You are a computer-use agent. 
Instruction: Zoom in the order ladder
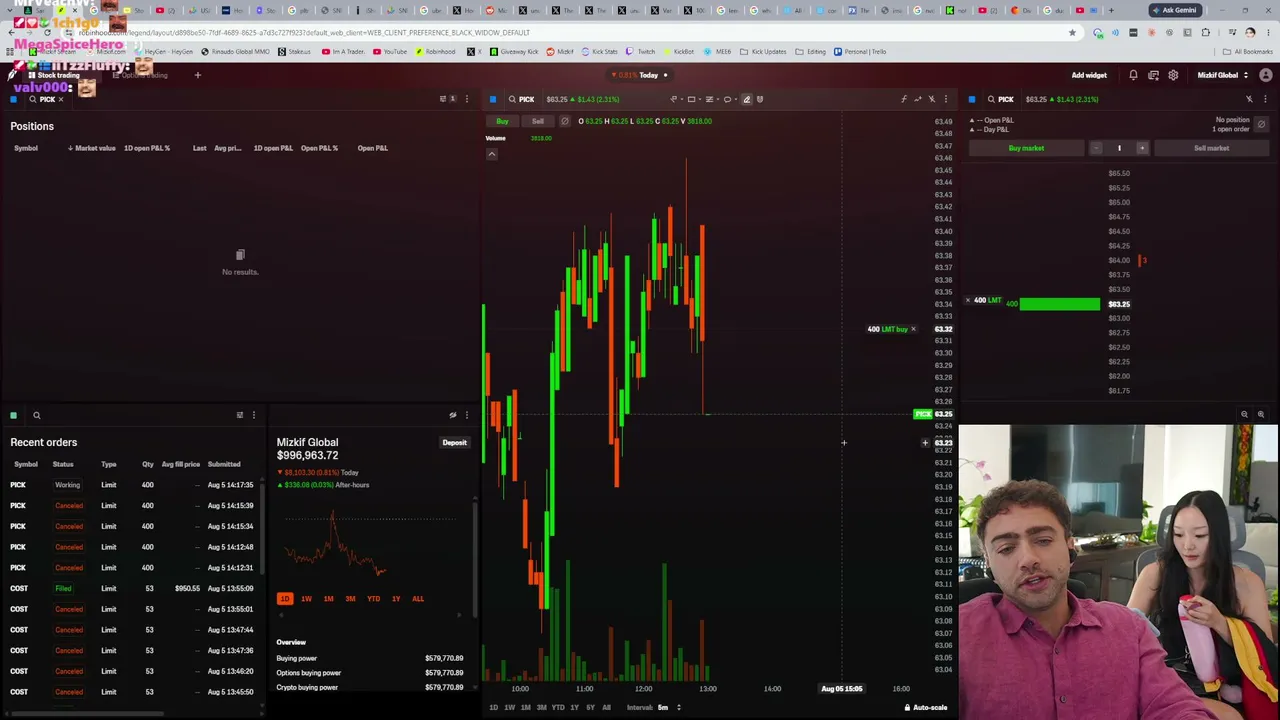[1260, 414]
